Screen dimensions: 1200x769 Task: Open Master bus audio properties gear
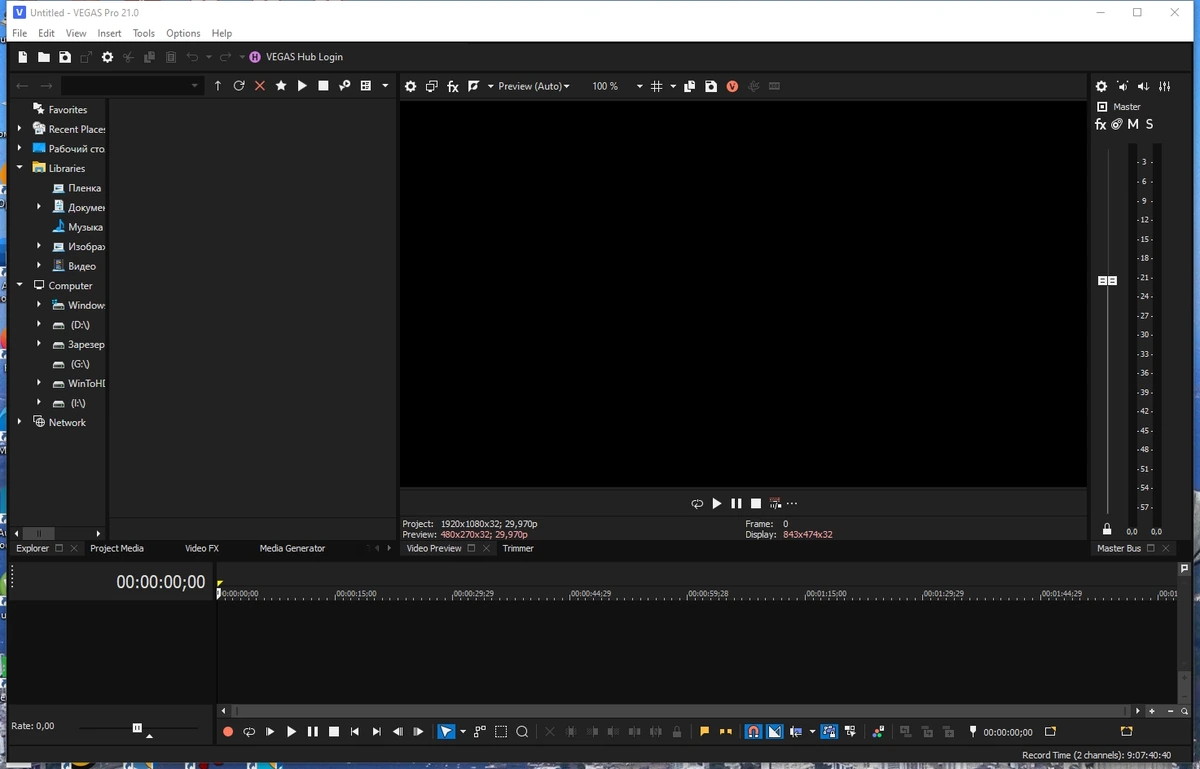[x=1101, y=87]
